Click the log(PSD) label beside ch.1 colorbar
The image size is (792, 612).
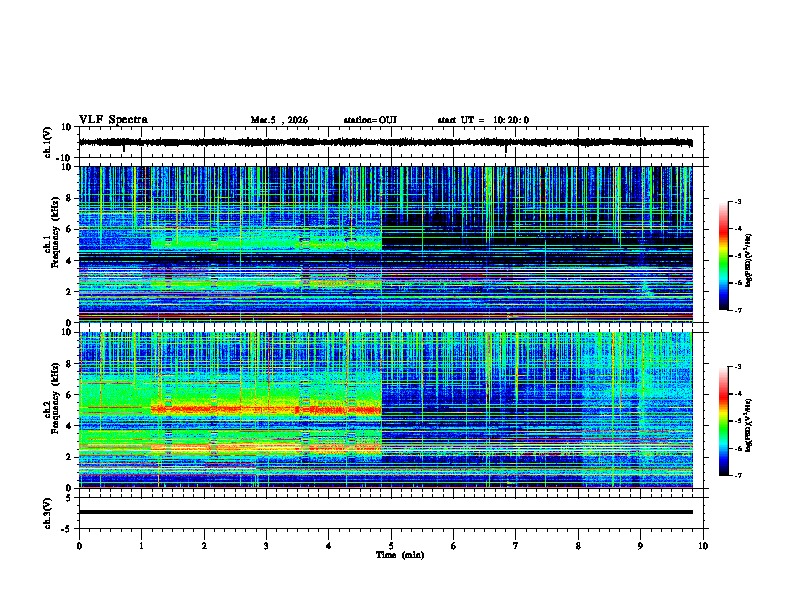[x=749, y=260]
